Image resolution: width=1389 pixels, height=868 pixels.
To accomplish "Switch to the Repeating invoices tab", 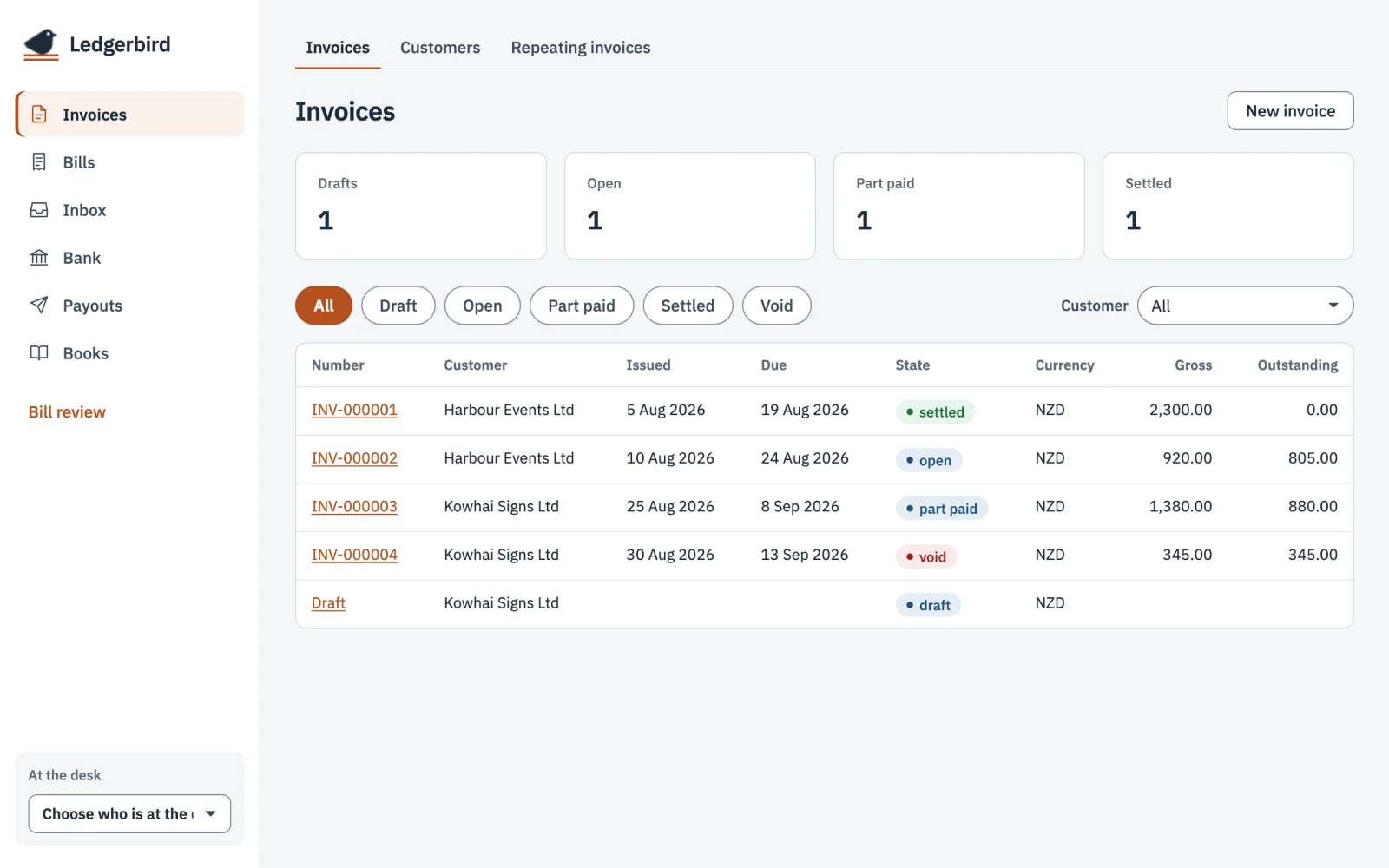I will coord(581,48).
